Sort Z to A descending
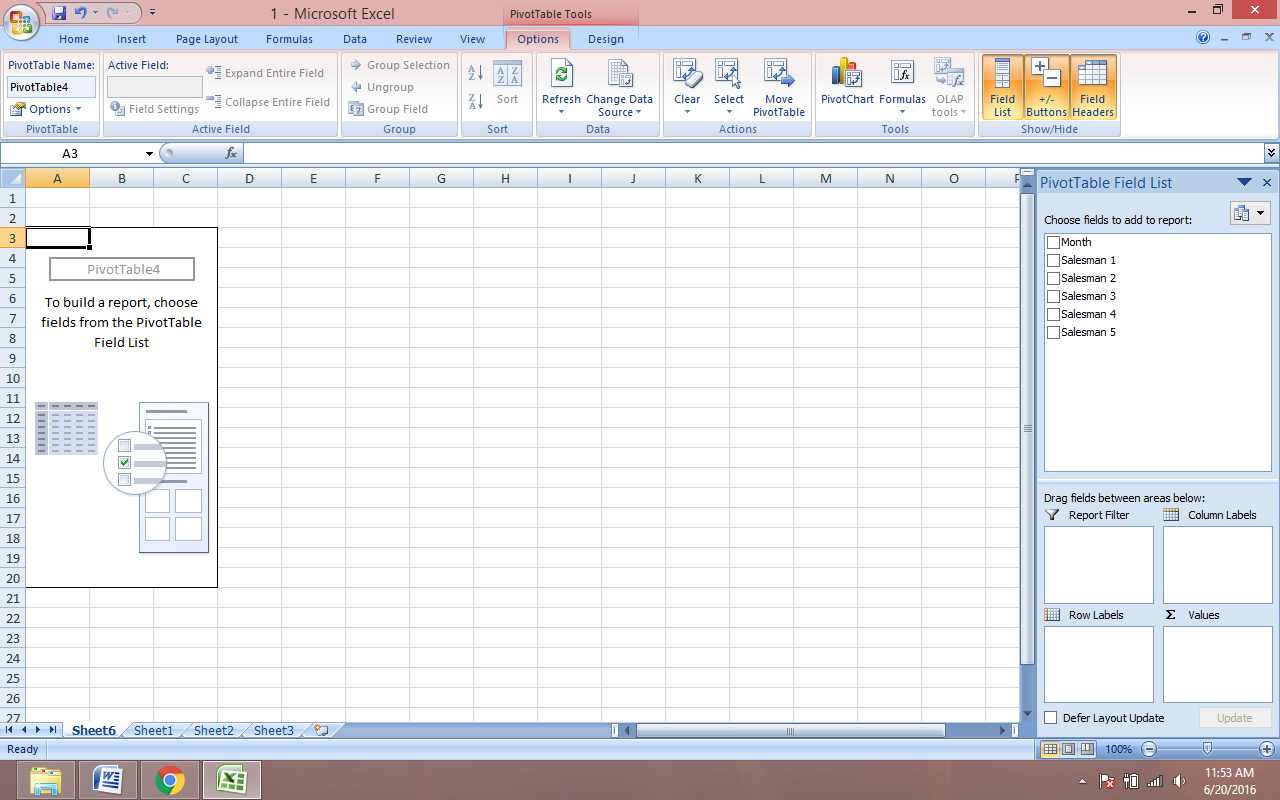1280x800 pixels. point(476,100)
